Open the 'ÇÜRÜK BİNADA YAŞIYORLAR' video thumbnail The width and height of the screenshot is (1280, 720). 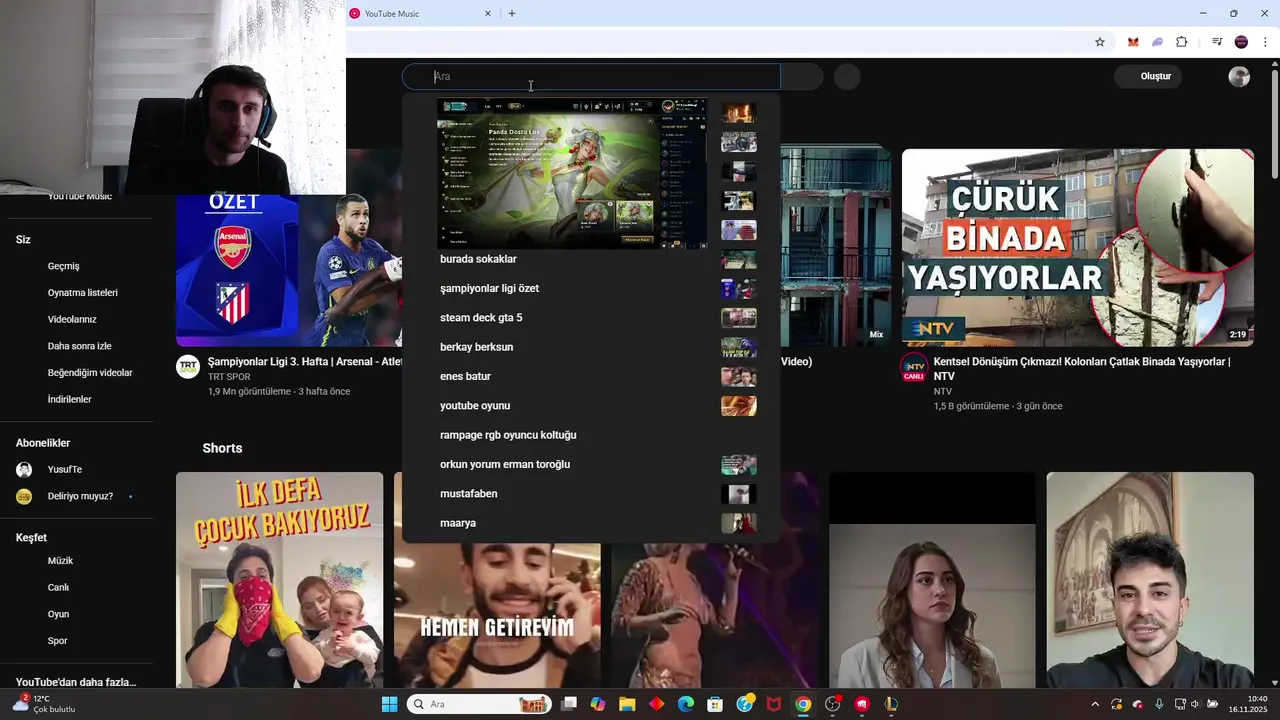(x=1078, y=248)
